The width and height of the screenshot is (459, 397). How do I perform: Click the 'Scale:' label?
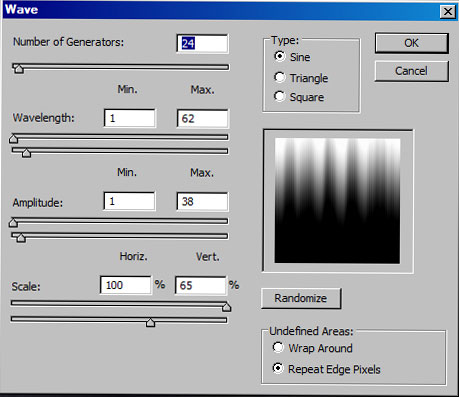[x=26, y=287]
